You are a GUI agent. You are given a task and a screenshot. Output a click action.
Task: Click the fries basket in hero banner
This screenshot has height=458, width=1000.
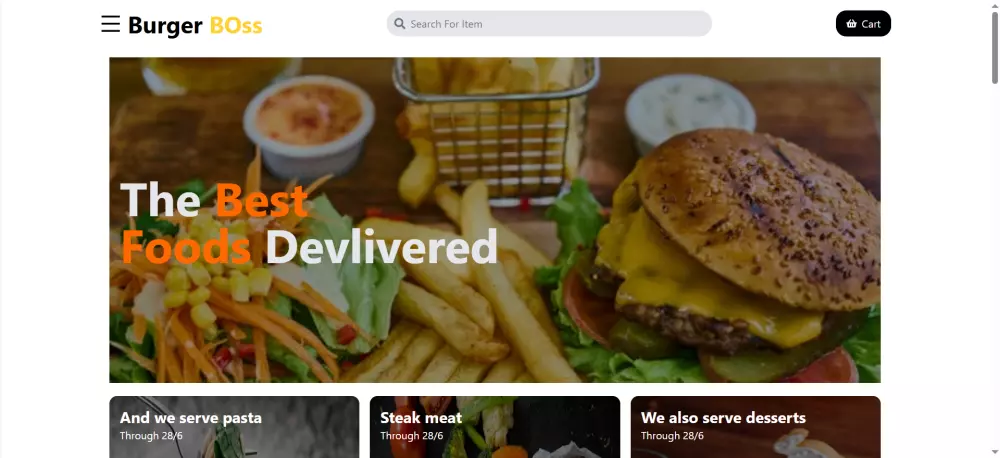coord(495,128)
